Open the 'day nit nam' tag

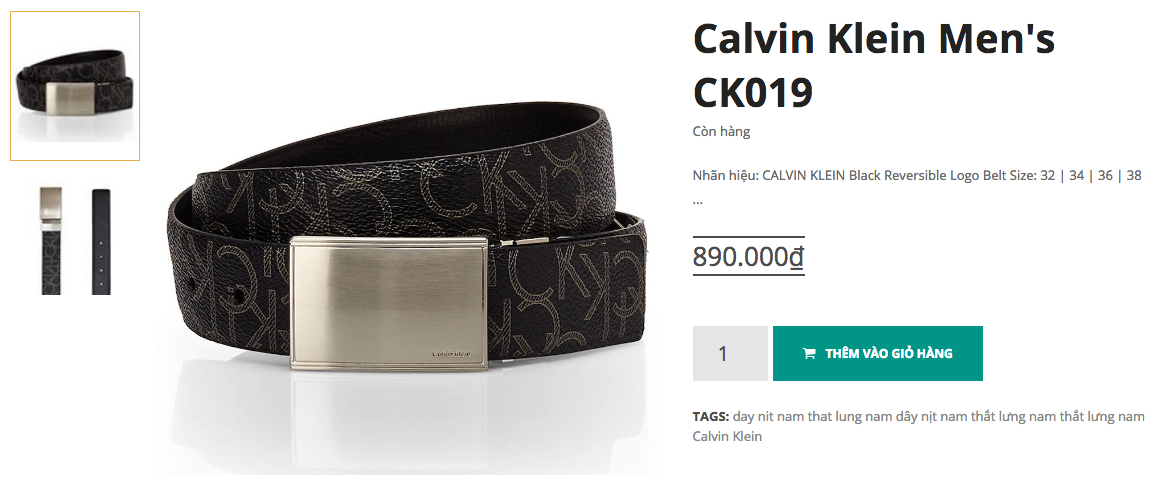pyautogui.click(x=767, y=417)
